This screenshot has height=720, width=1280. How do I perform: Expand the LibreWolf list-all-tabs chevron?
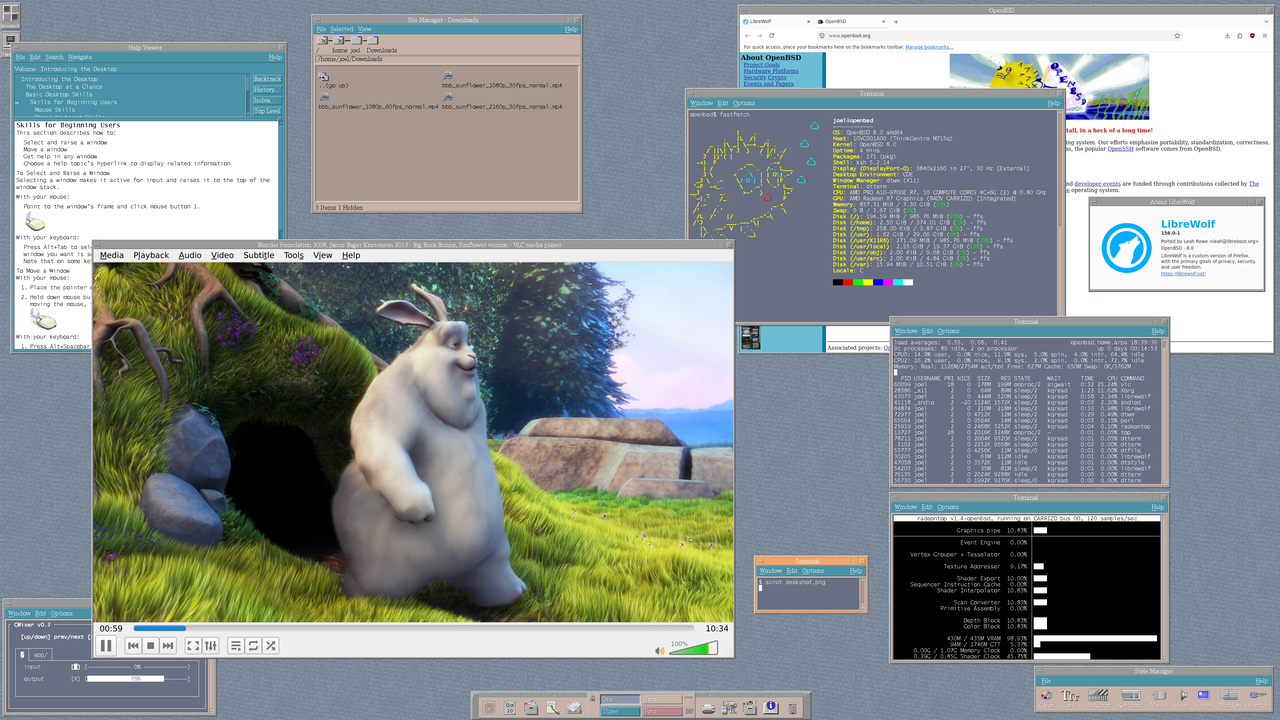click(x=1266, y=21)
